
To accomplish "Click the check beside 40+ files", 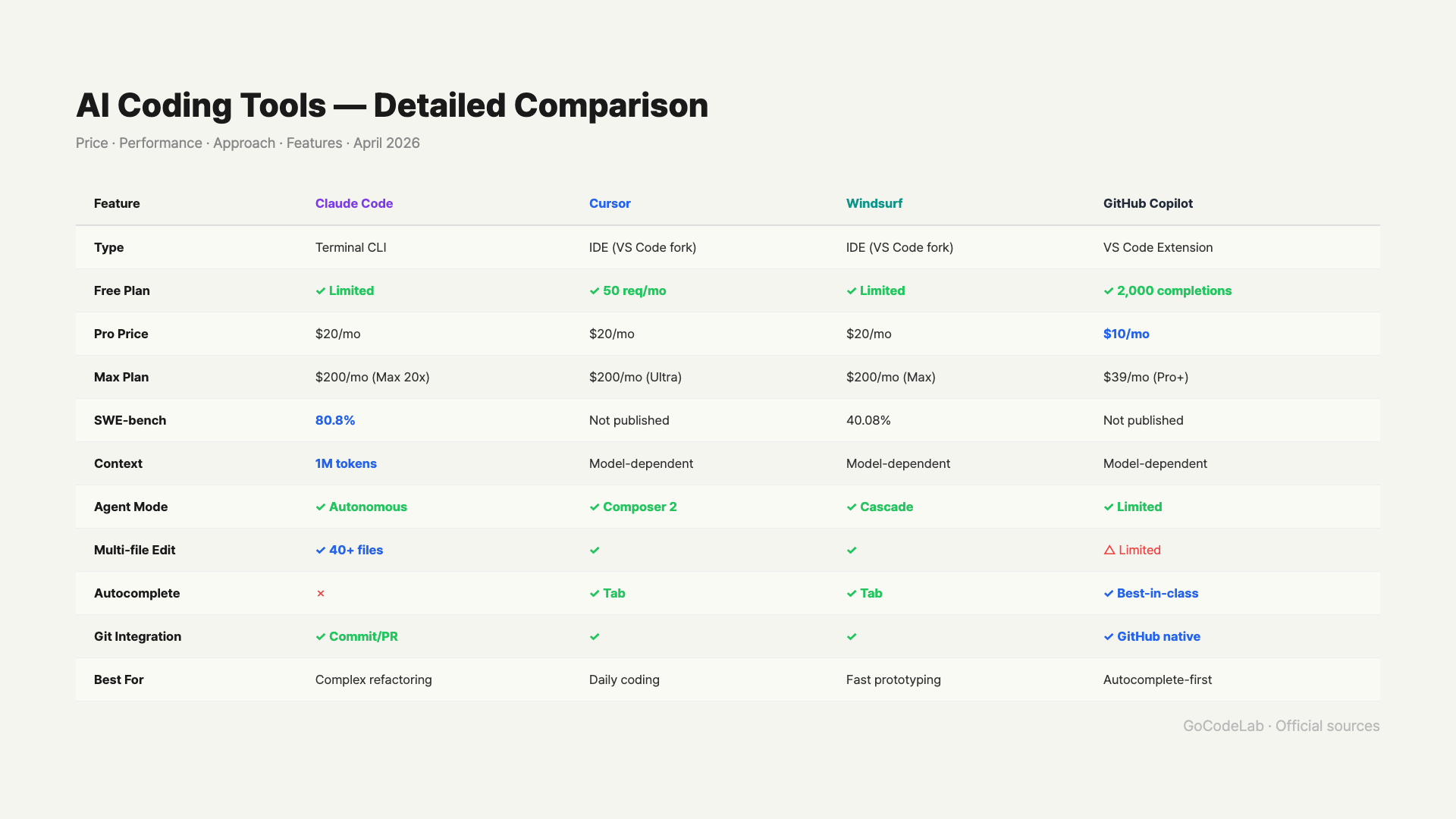I will point(320,550).
